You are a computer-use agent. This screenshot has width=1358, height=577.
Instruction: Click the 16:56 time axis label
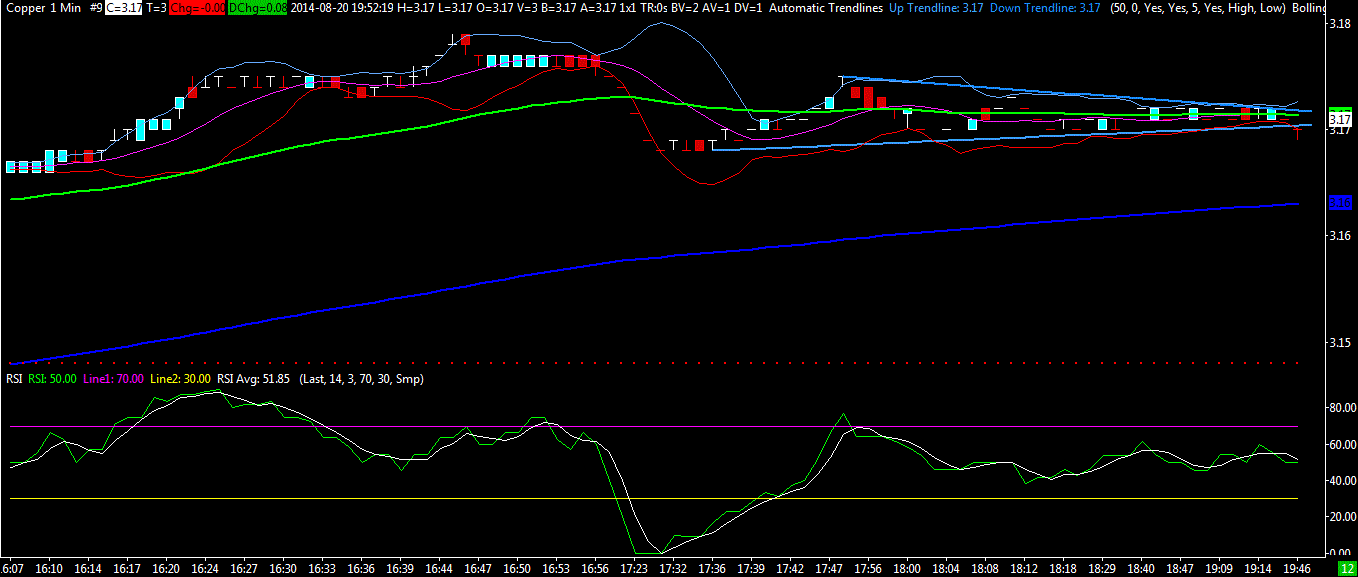[x=595, y=567]
